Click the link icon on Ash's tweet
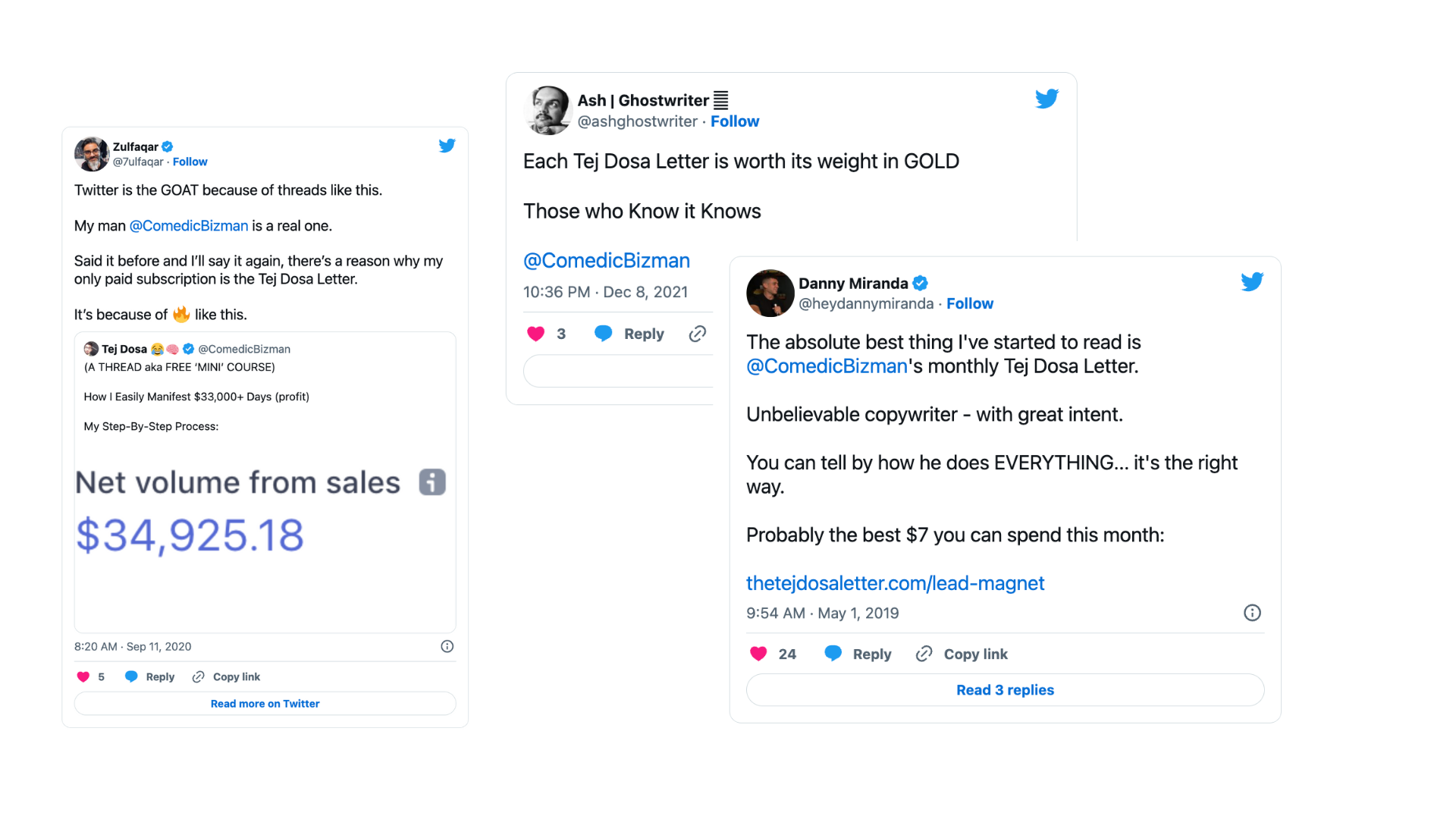The width and height of the screenshot is (1456, 819). tap(698, 334)
